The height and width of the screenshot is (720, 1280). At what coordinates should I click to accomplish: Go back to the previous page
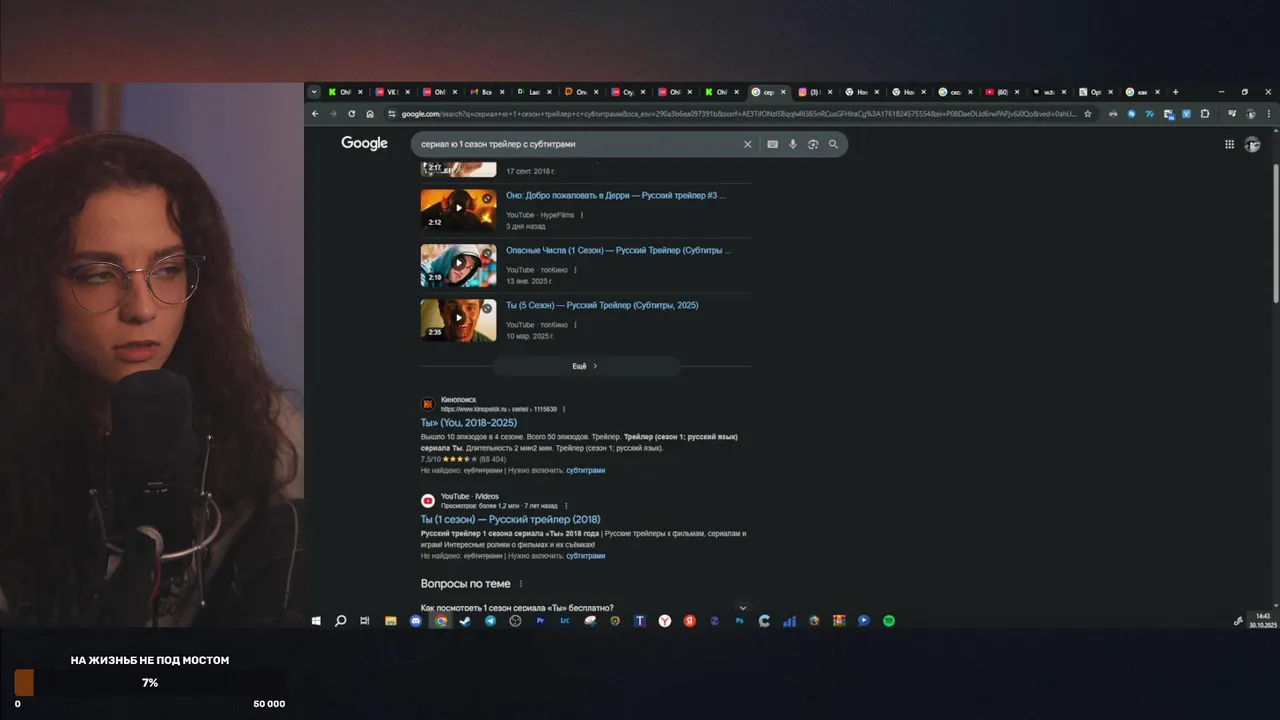315,114
